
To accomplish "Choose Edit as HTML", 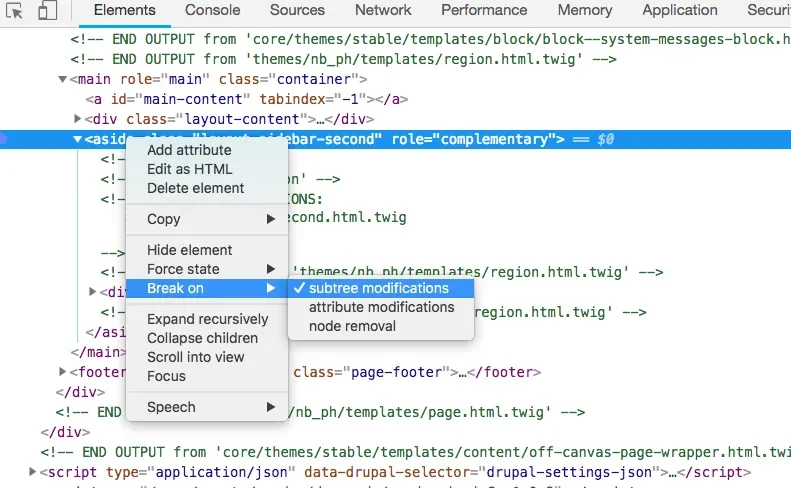I will [x=207, y=169].
